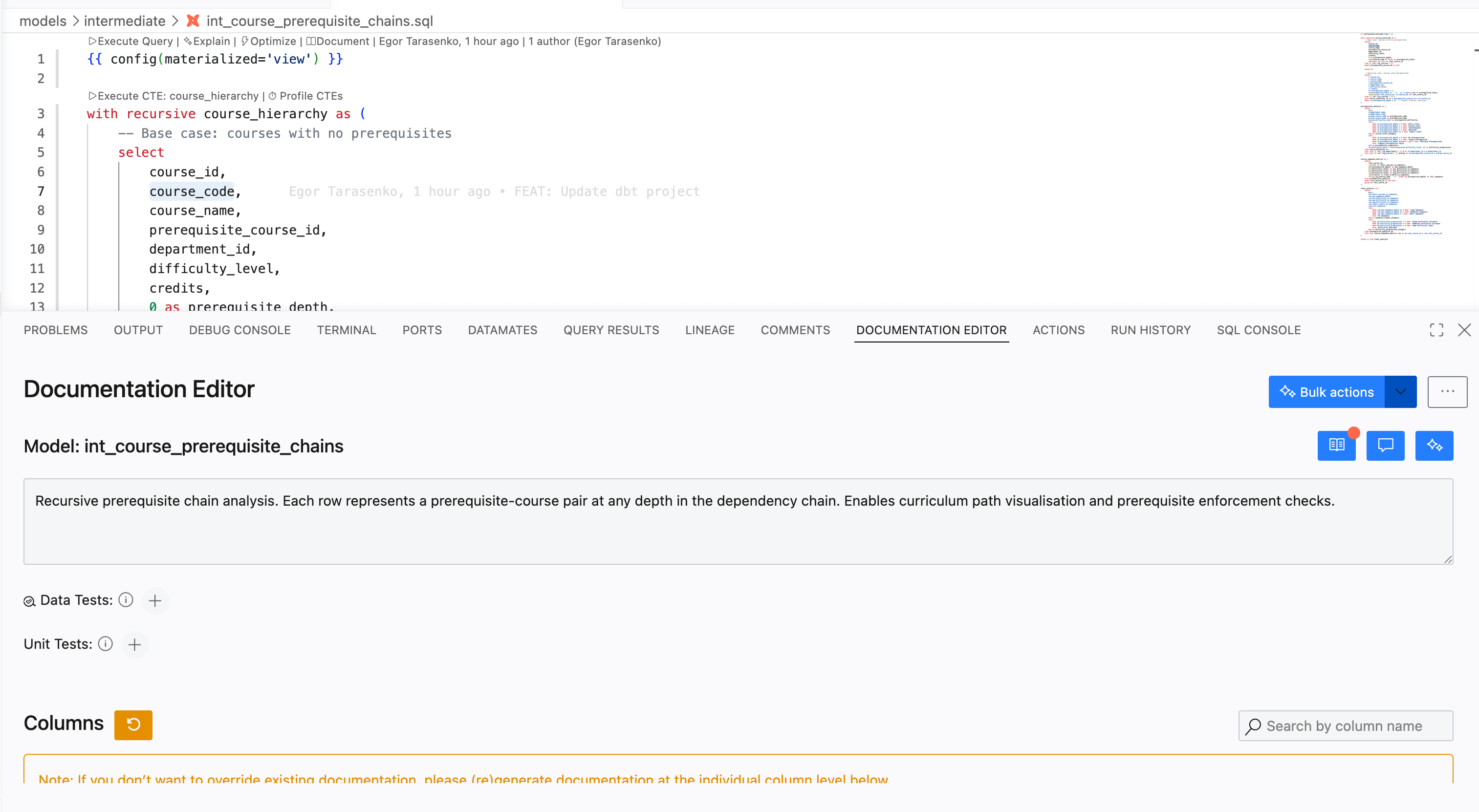1479x812 pixels.
Task: Click the Columns section heading
Action: [64, 723]
